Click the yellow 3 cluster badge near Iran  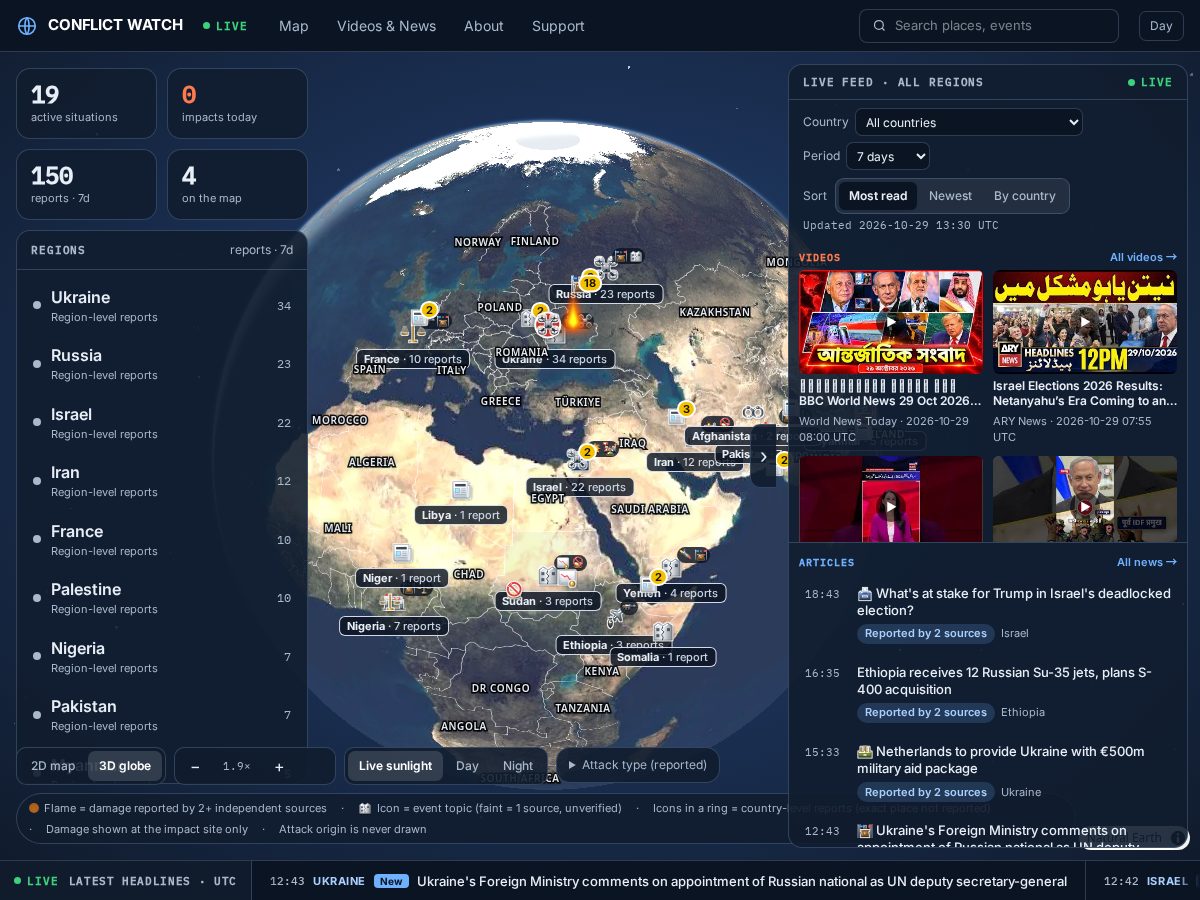[686, 409]
